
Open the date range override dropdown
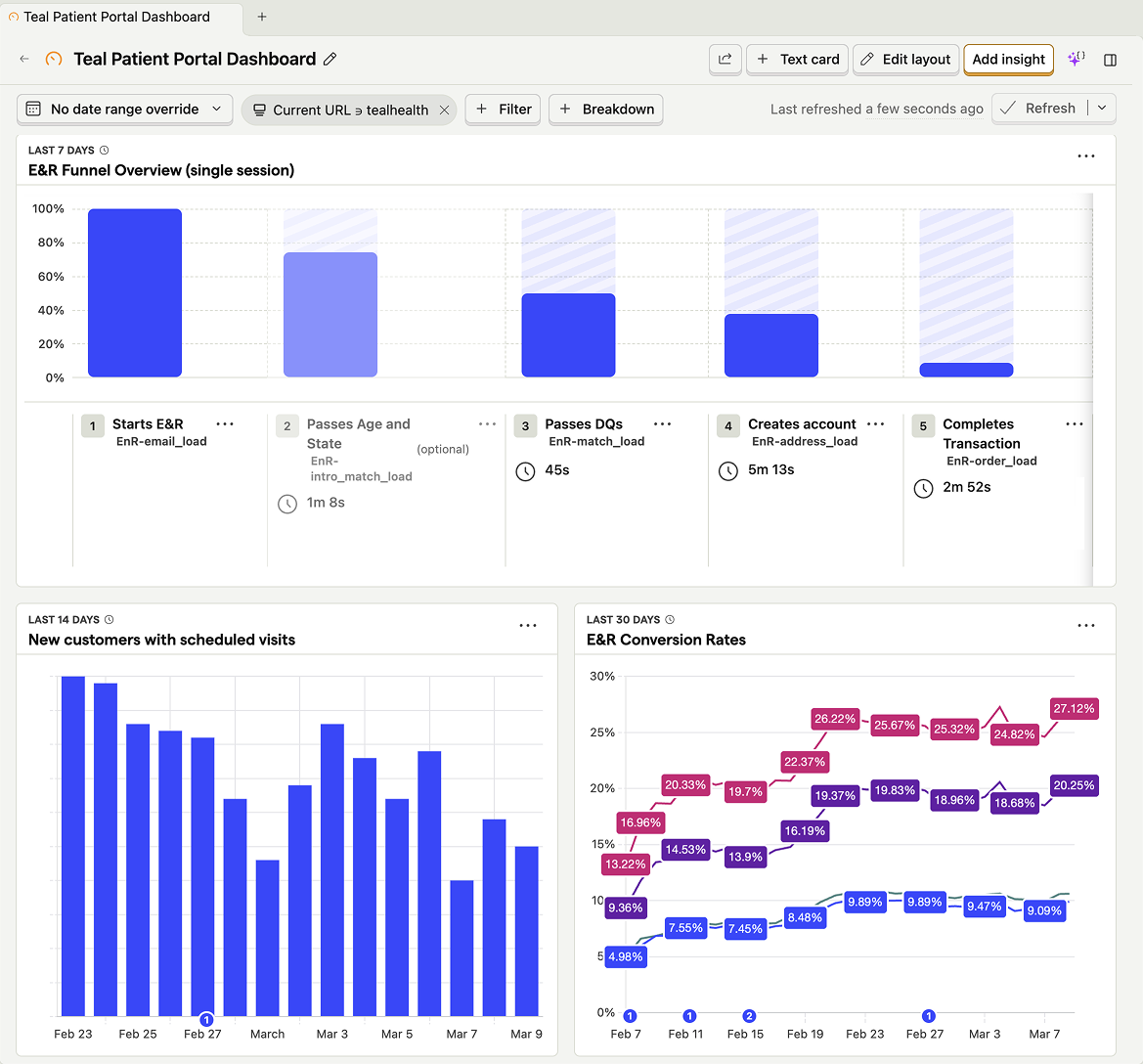coord(124,110)
